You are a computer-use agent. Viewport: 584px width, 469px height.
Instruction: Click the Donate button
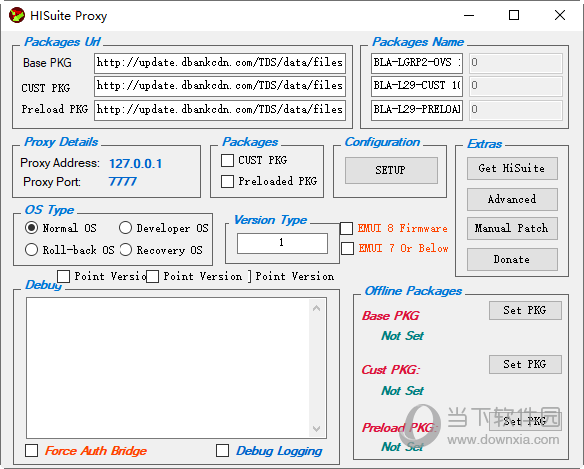coord(512,259)
